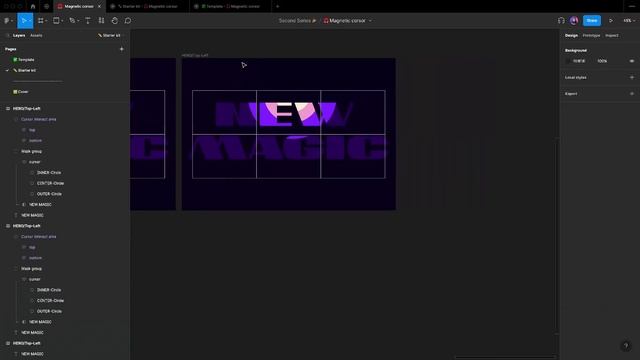640x360 pixels.
Task: Open the zoom level dropdown
Action: (x=629, y=20)
